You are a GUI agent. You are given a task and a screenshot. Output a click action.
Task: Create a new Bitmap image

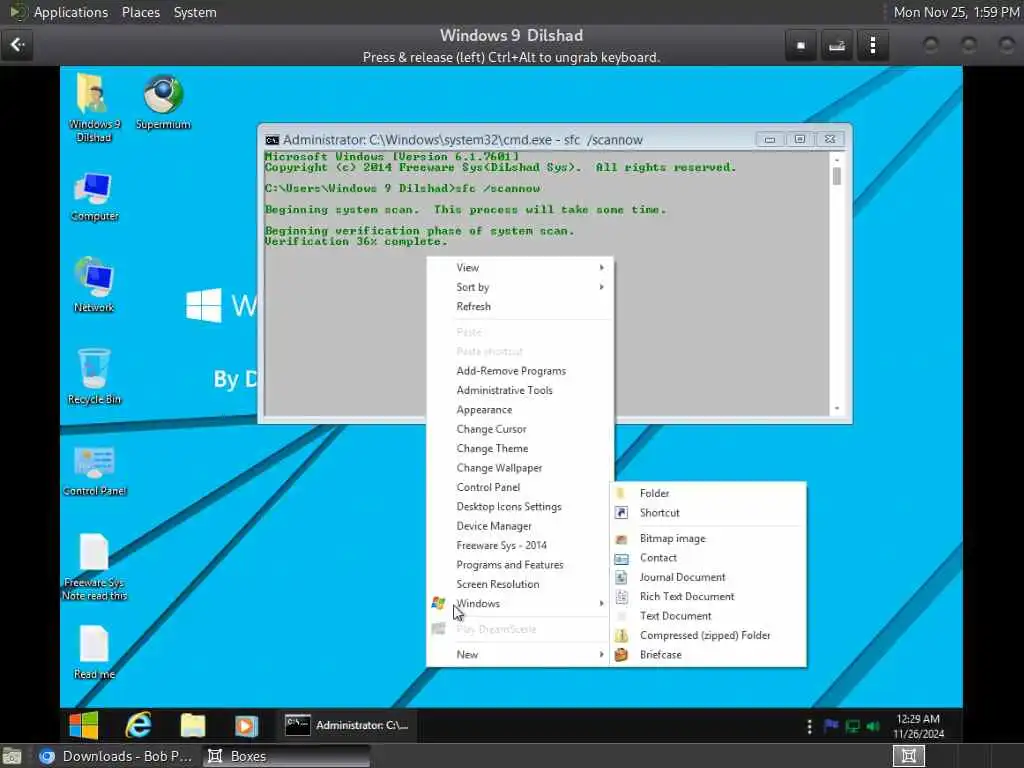(708, 538)
